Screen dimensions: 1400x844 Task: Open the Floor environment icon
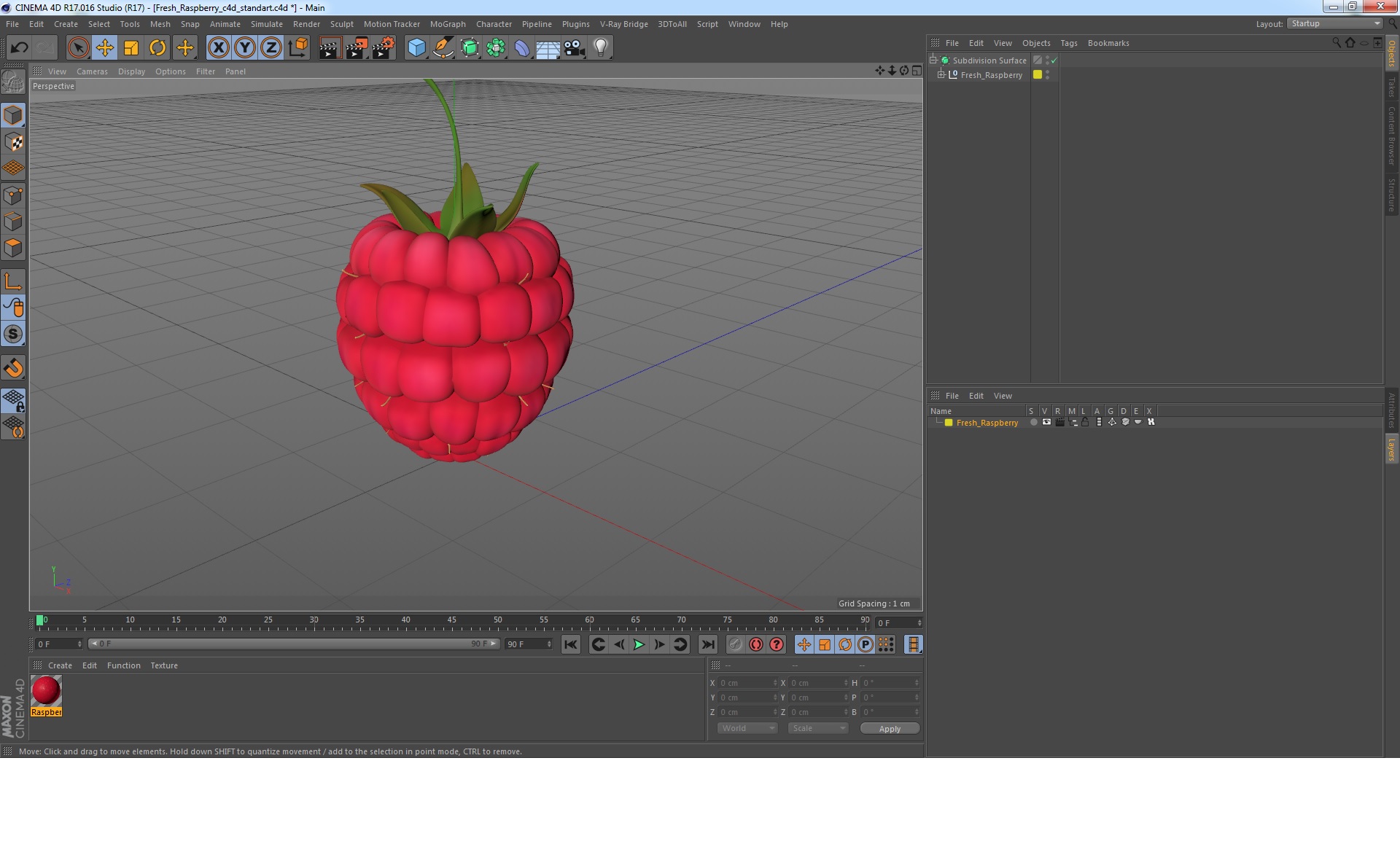(x=548, y=48)
